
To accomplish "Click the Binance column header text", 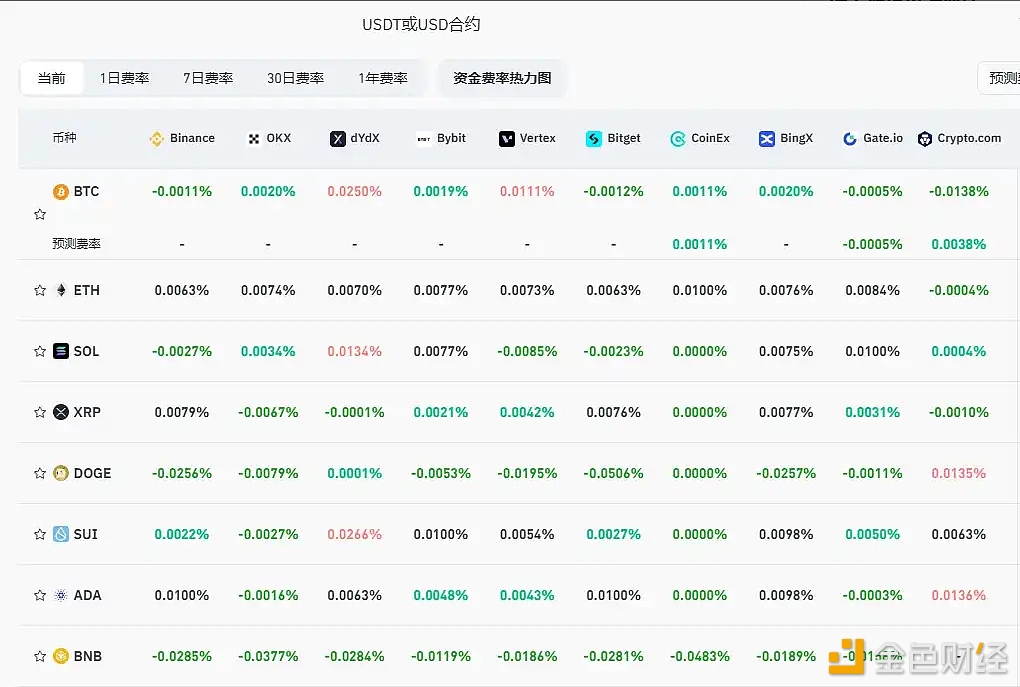I will point(193,139).
